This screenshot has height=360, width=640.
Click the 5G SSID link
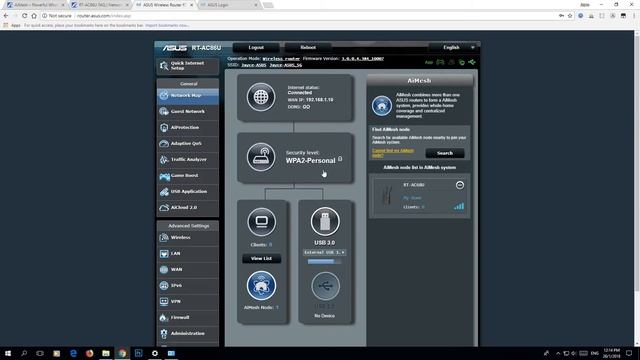pos(286,65)
